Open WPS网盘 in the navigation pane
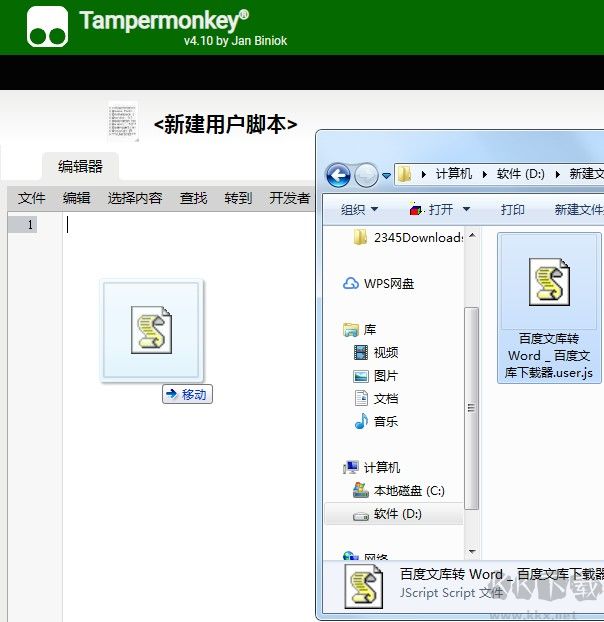Image resolution: width=604 pixels, height=622 pixels. pos(378,284)
